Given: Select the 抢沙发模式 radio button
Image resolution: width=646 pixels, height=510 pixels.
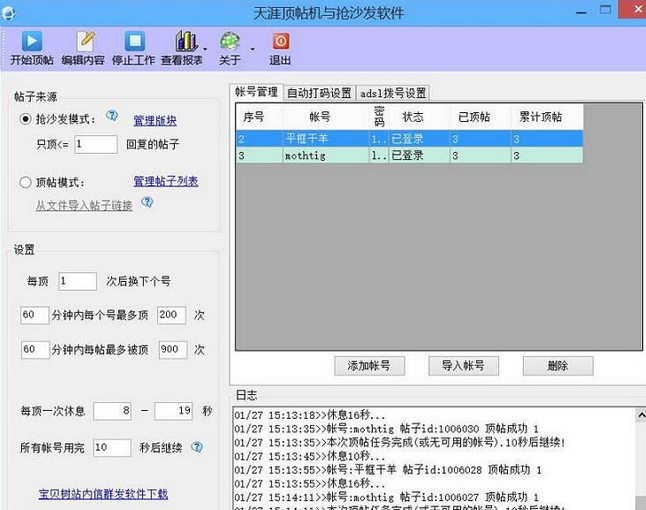Looking at the screenshot, I should (26, 119).
